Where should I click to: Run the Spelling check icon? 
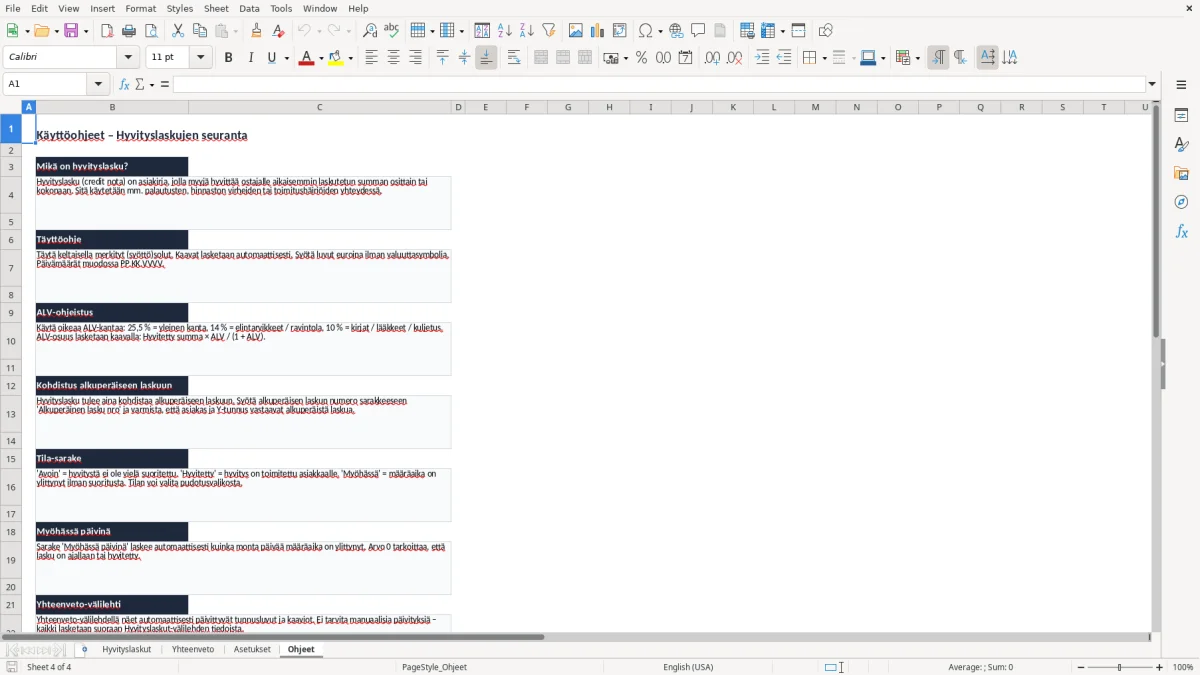[x=392, y=31]
